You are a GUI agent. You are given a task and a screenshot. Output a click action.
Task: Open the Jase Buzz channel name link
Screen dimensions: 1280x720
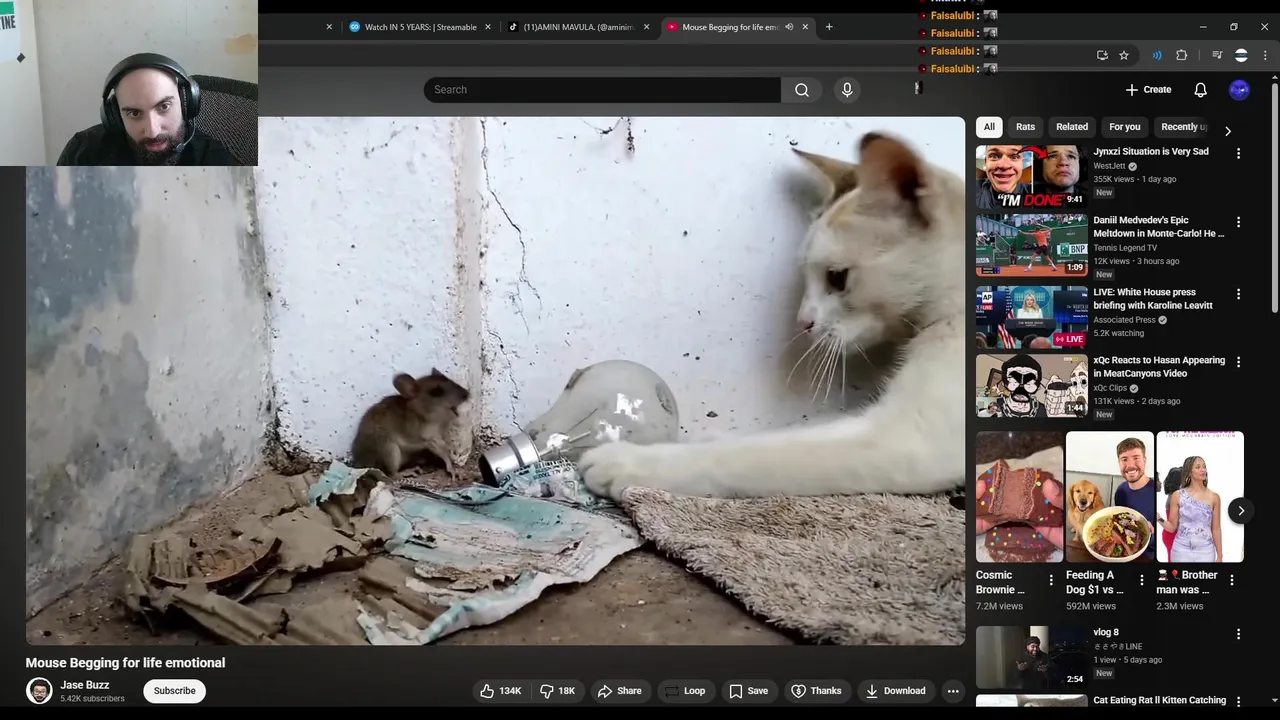click(85, 685)
